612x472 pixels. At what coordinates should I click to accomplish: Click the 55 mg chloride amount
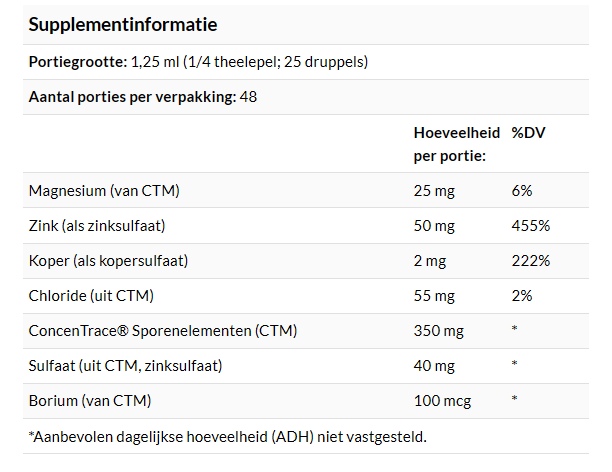(434, 296)
